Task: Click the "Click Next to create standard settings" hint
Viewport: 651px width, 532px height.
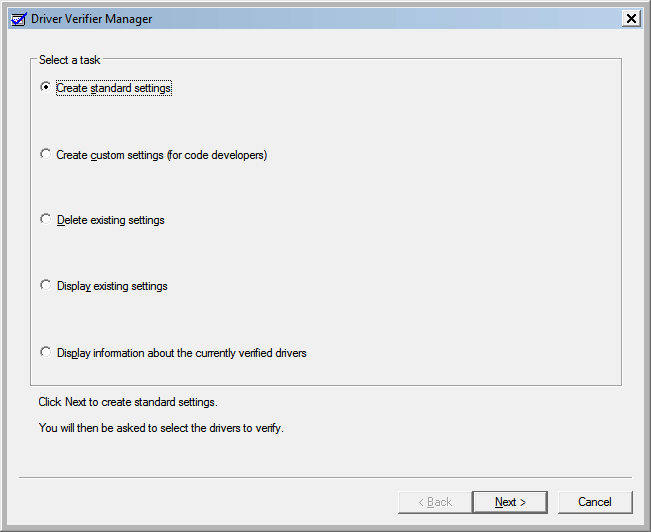Action: click(x=128, y=402)
